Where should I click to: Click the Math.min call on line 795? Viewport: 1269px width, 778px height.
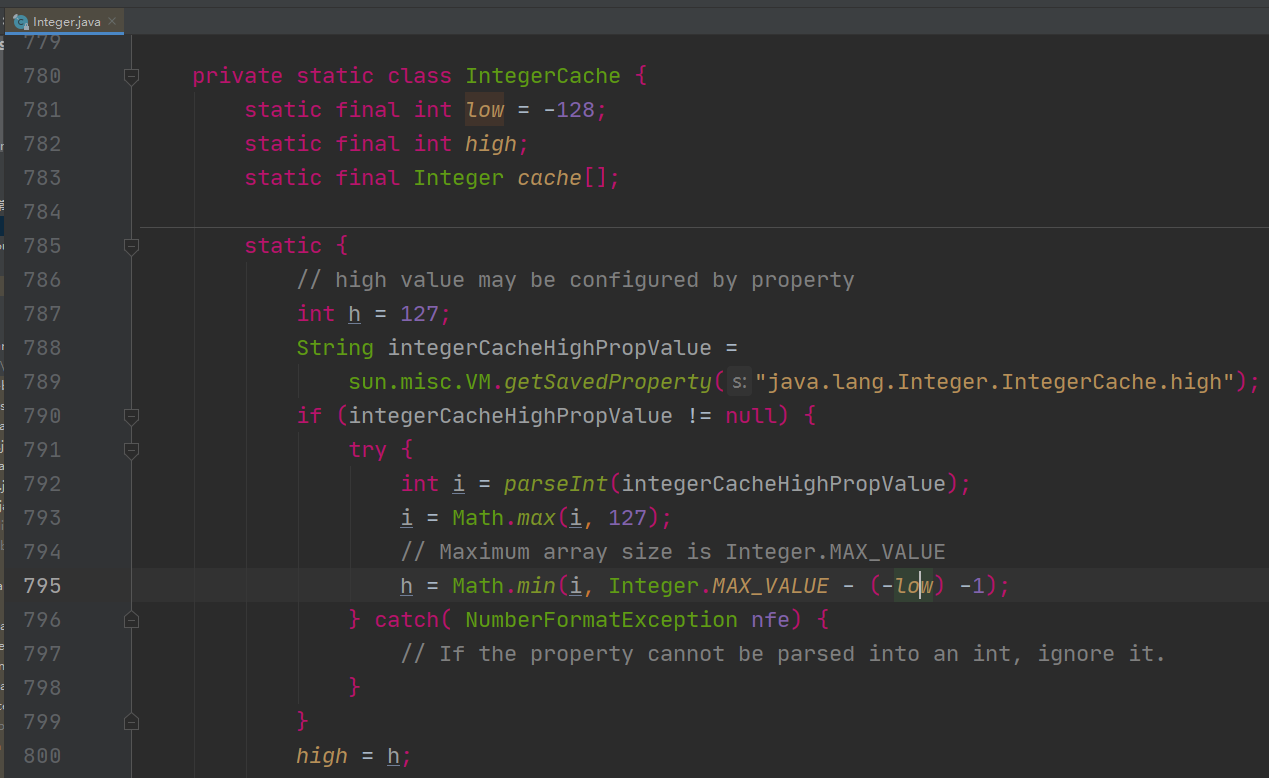504,586
